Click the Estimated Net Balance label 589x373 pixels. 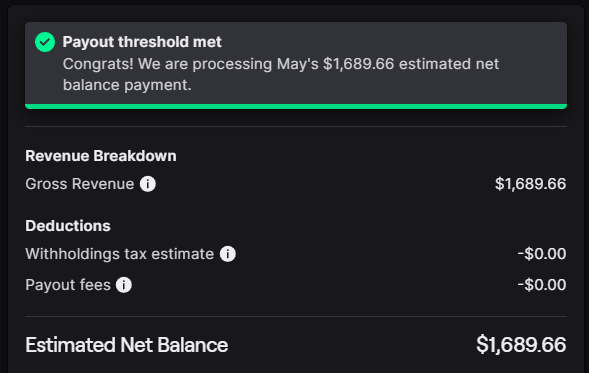coord(127,345)
